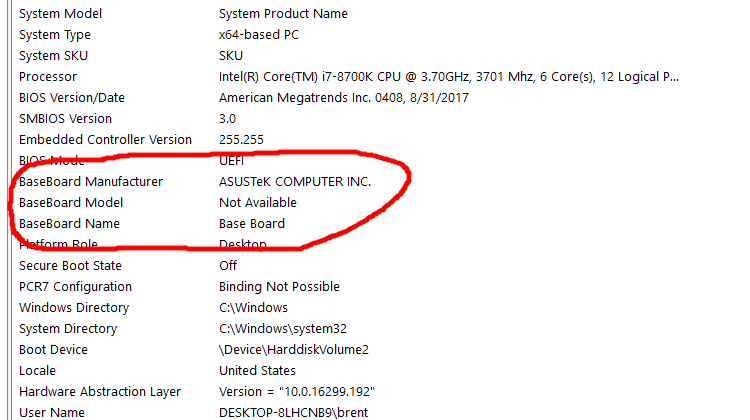Select the System Directory row
The width and height of the screenshot is (750, 420).
point(378,329)
